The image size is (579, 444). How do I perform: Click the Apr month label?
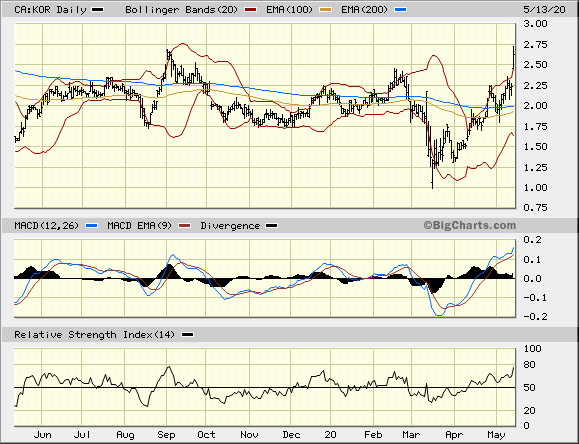tap(454, 435)
